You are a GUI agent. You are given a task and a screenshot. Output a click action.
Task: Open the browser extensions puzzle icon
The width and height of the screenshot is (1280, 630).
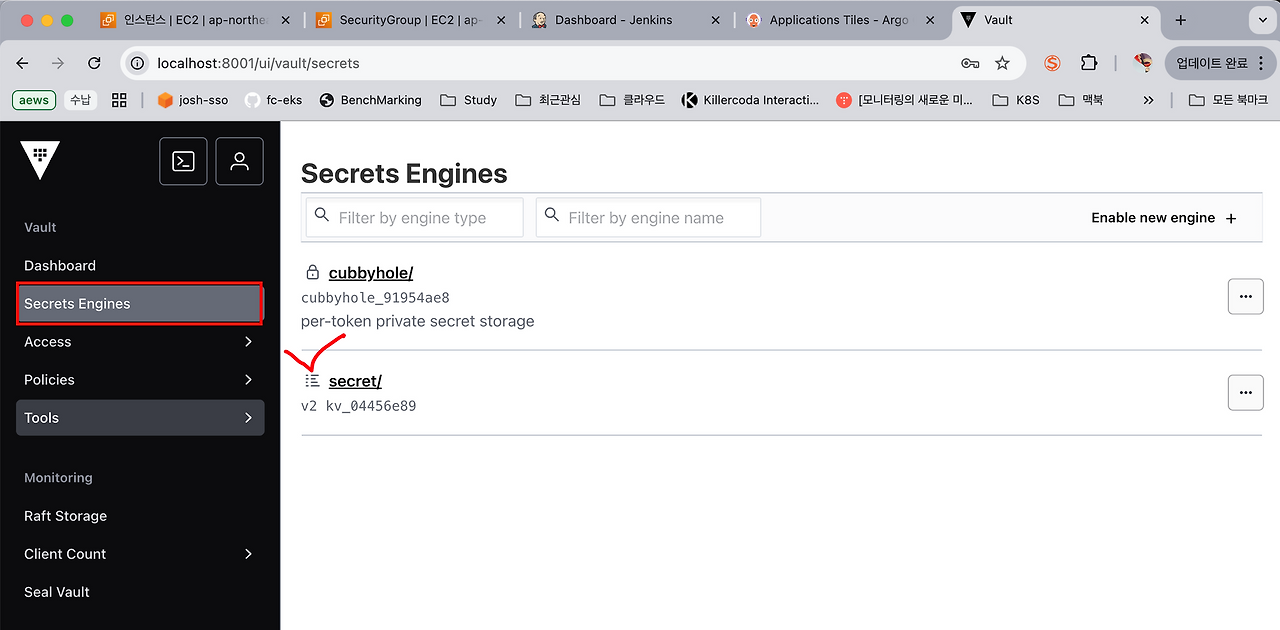coord(1089,63)
